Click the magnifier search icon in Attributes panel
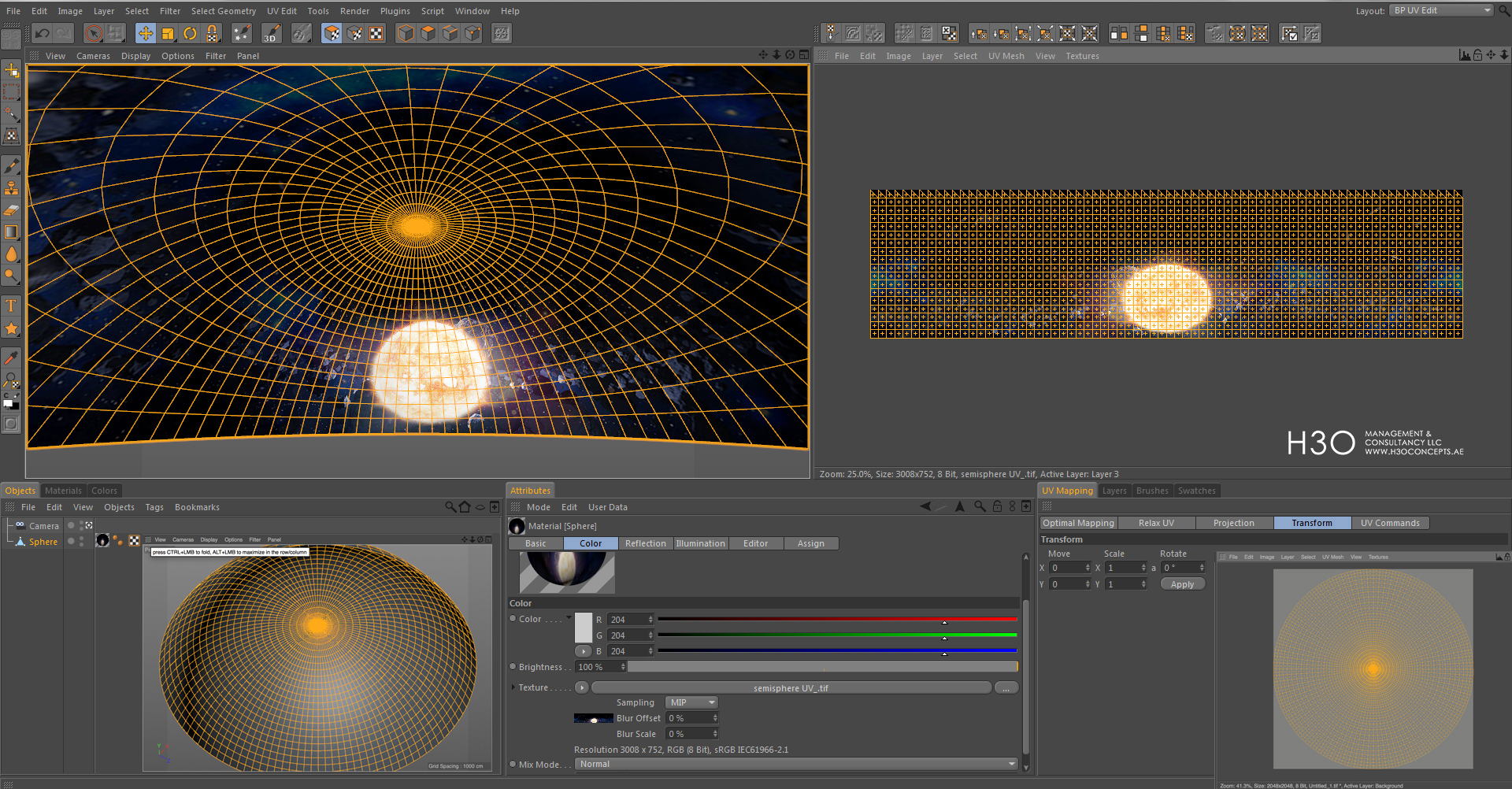The width and height of the screenshot is (1512, 789). (980, 506)
